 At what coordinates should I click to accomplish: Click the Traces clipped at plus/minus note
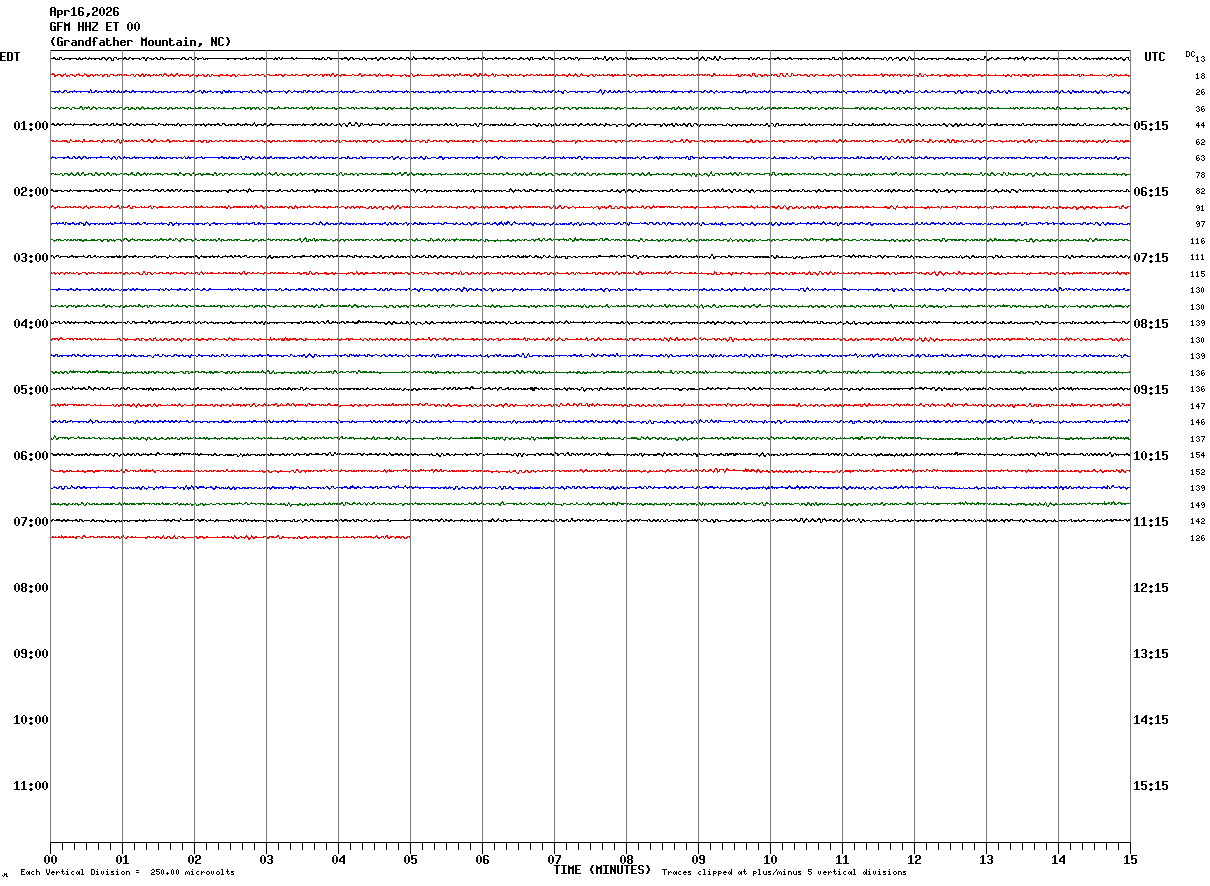click(784, 873)
